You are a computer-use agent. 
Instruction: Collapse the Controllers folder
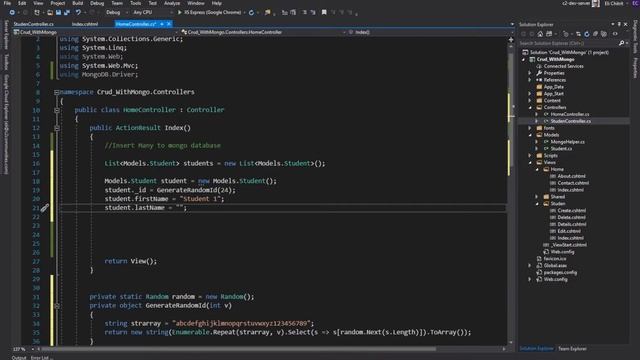[x=530, y=108]
